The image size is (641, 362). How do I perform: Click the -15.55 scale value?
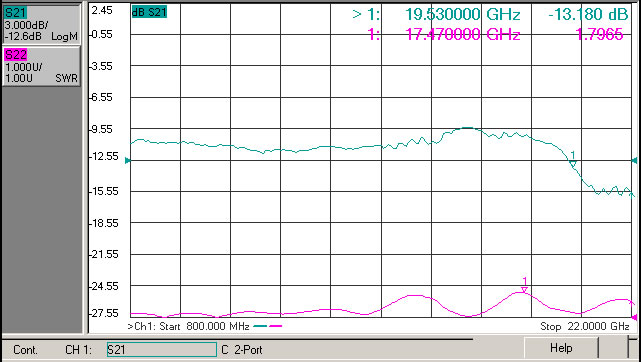[103, 191]
